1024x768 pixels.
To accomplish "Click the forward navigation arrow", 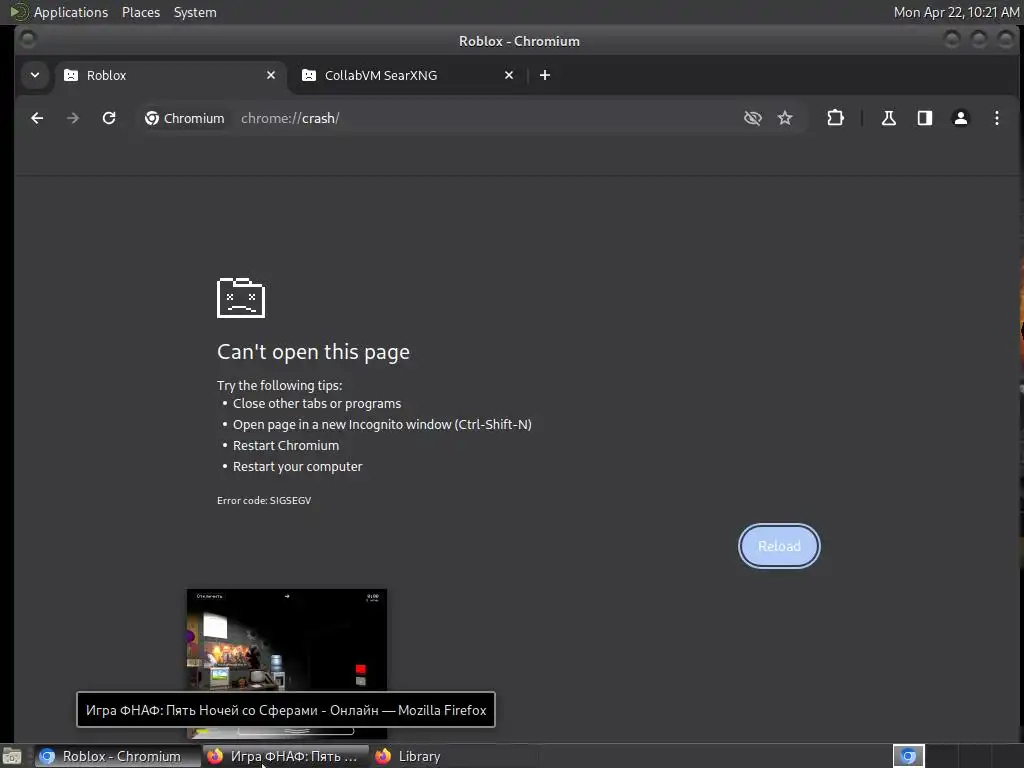I will (72, 118).
